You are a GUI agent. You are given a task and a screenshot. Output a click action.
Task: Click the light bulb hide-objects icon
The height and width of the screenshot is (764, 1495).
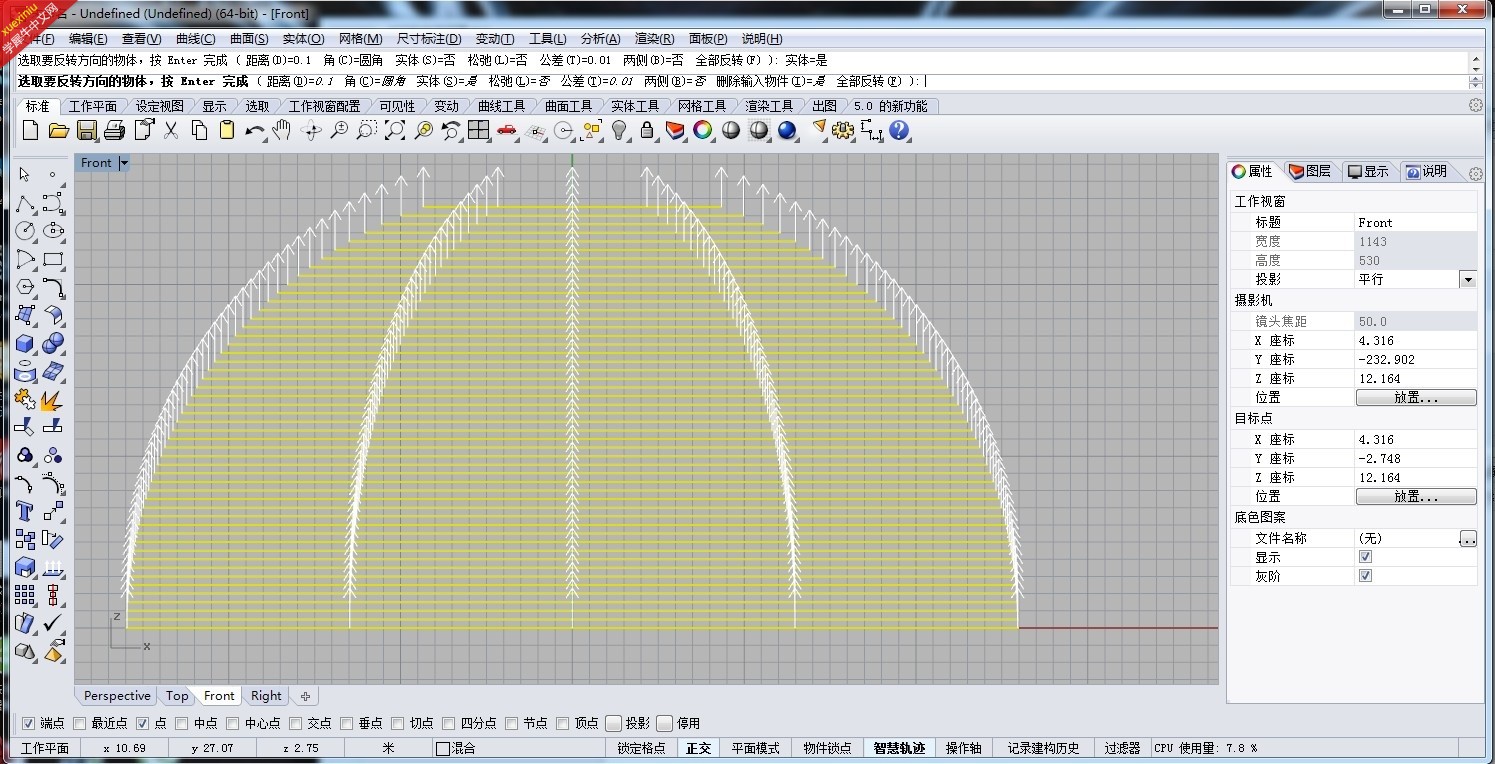[x=619, y=131]
